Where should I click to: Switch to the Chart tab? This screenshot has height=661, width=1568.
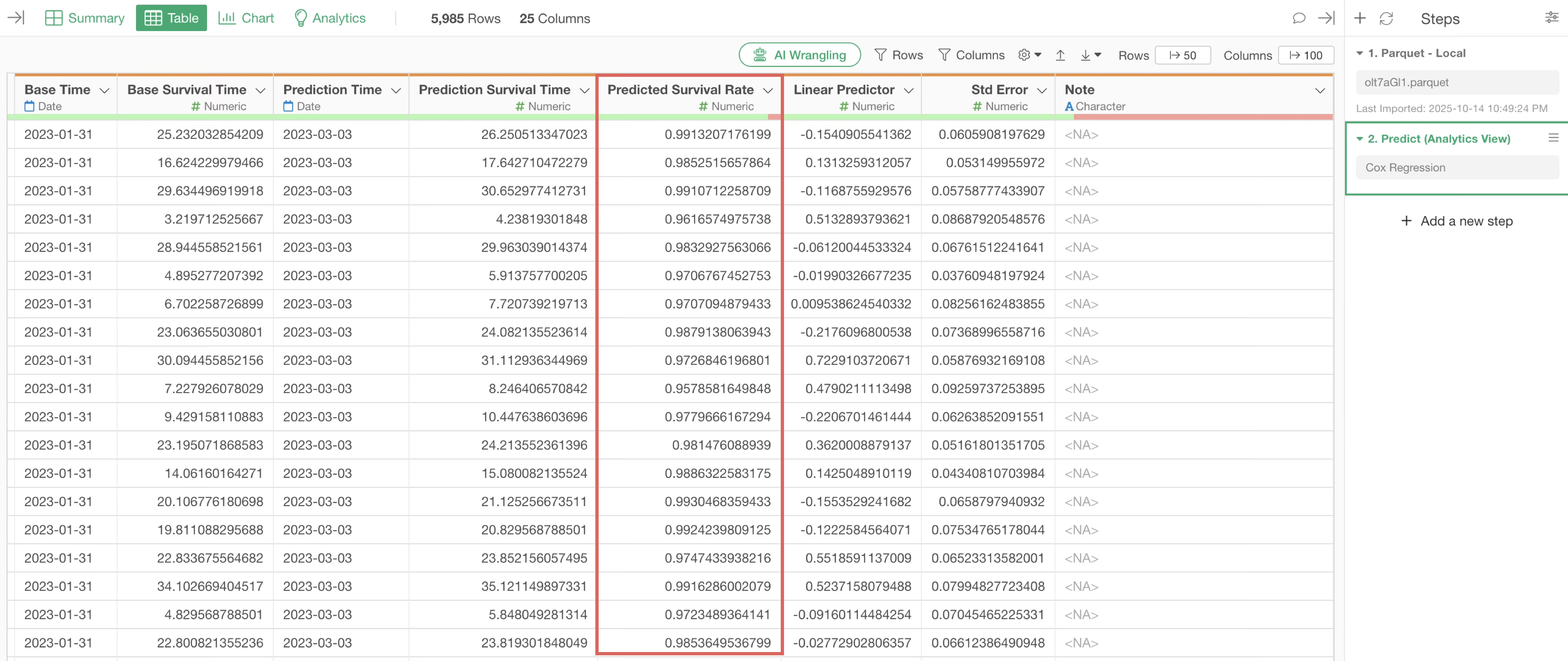click(246, 18)
